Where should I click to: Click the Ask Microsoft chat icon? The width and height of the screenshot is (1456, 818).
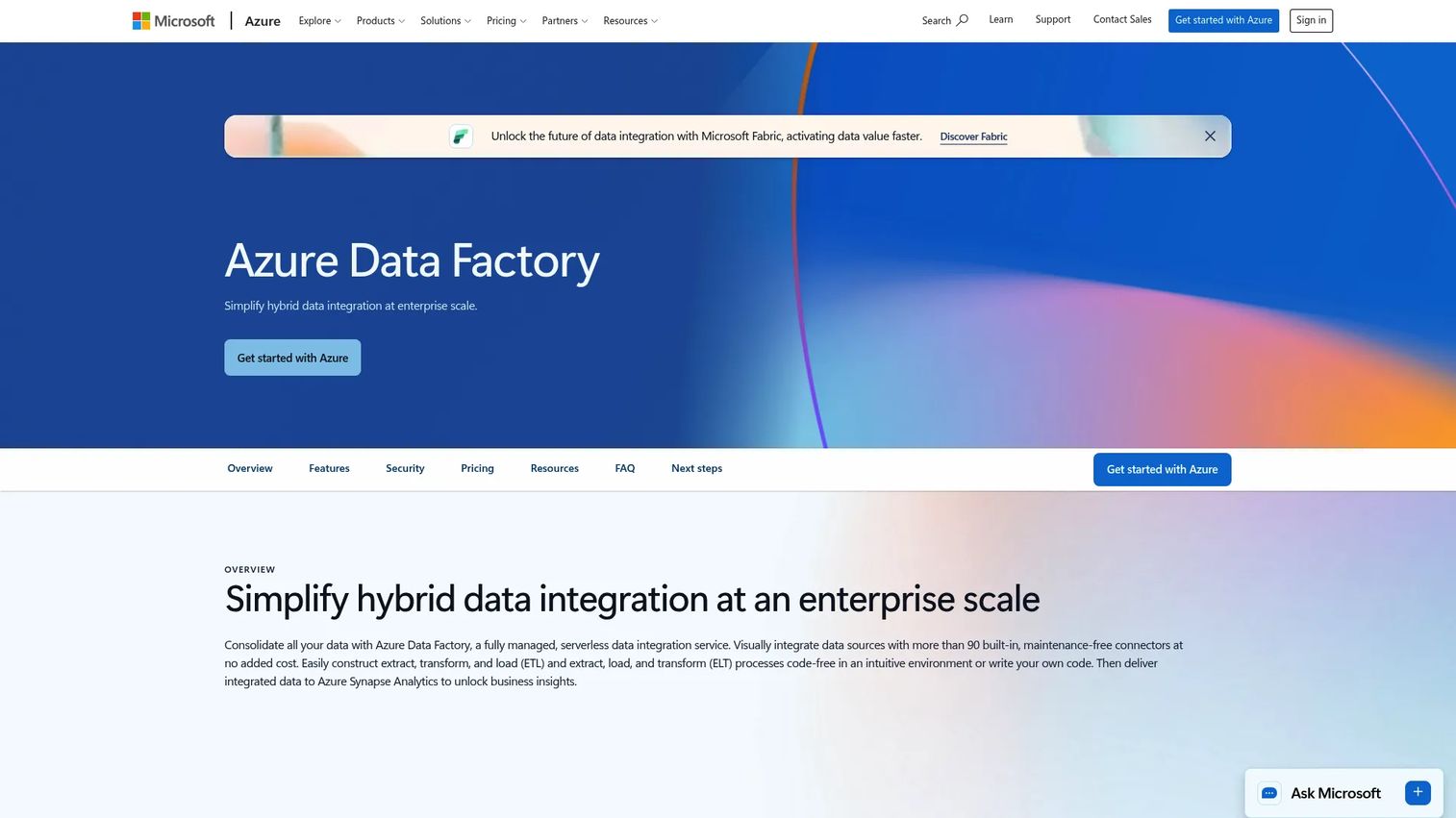[x=1269, y=793]
